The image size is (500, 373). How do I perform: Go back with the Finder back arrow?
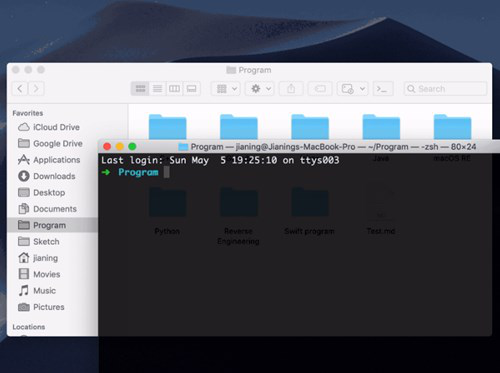(20, 89)
